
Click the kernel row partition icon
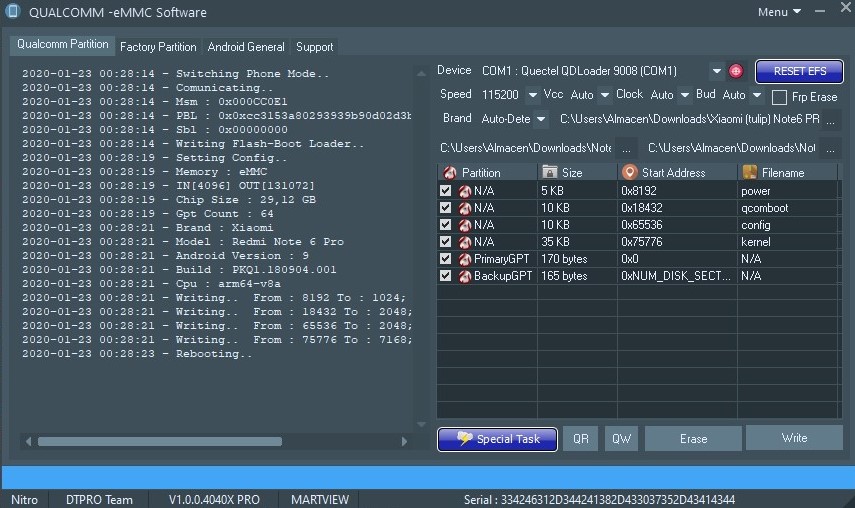(465, 242)
